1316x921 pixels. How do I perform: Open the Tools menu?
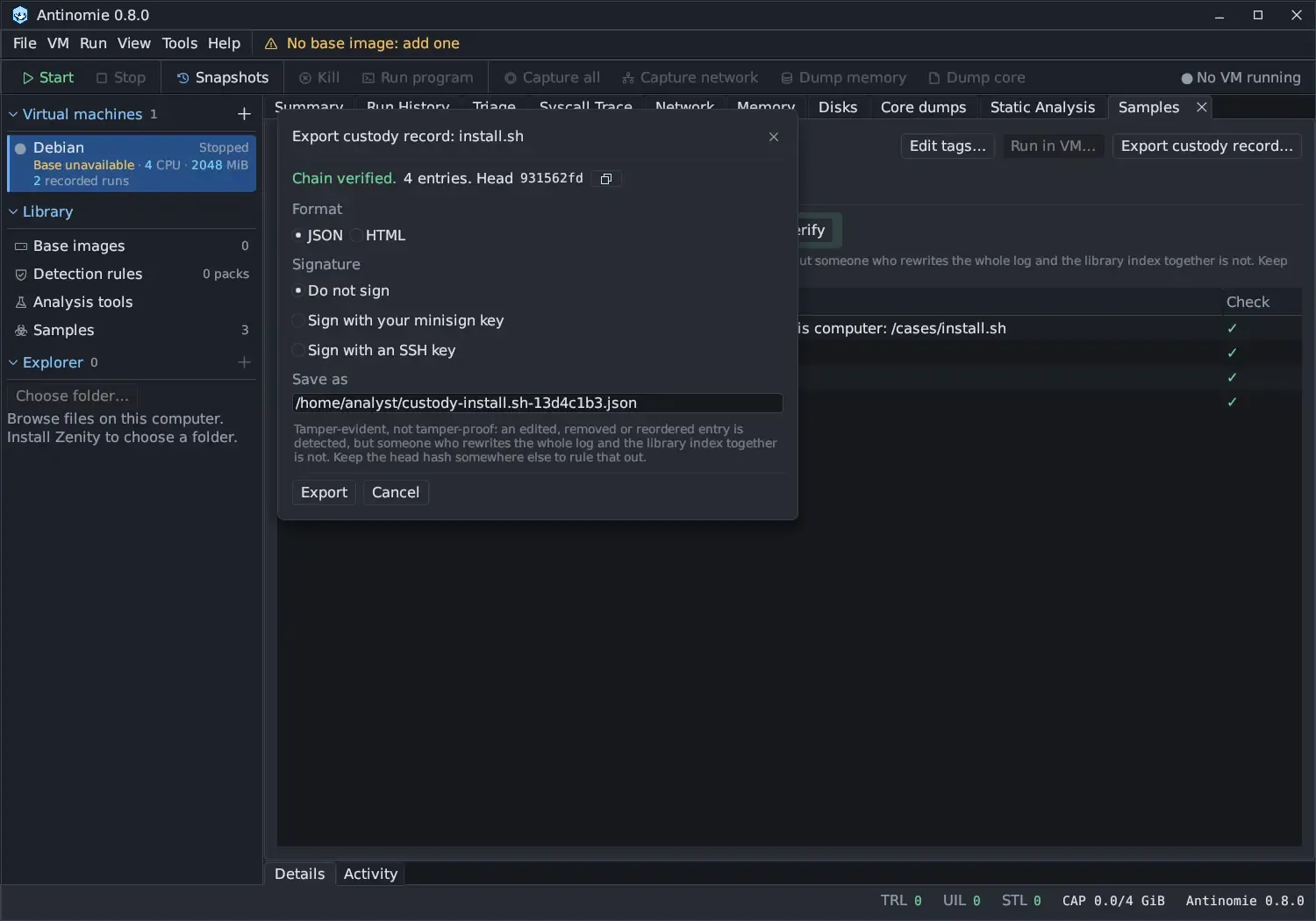(x=180, y=44)
